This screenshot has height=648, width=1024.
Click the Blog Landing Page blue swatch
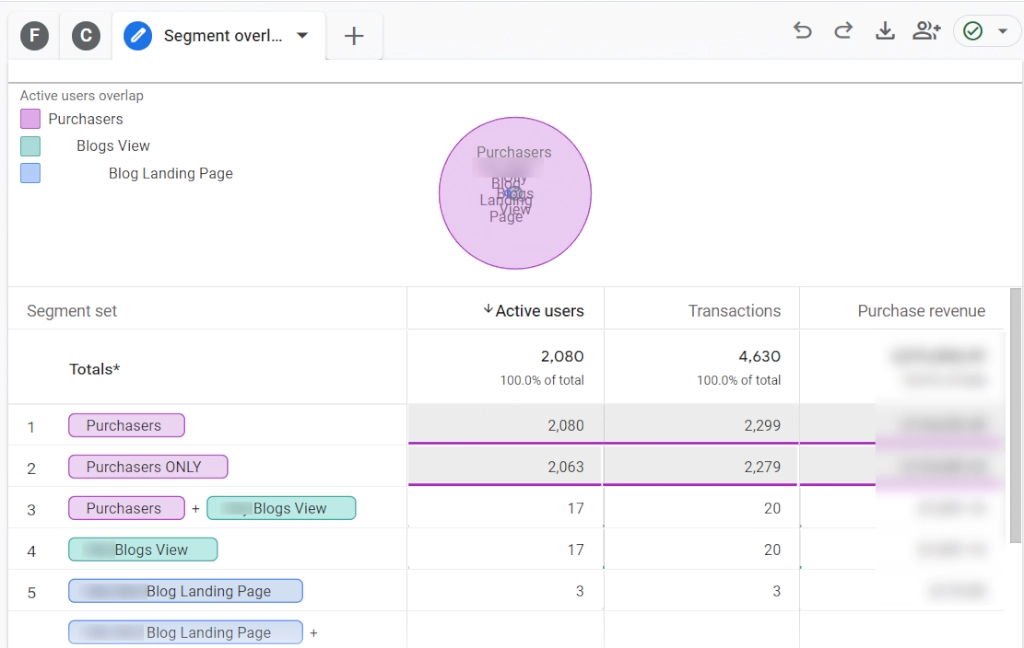30,173
